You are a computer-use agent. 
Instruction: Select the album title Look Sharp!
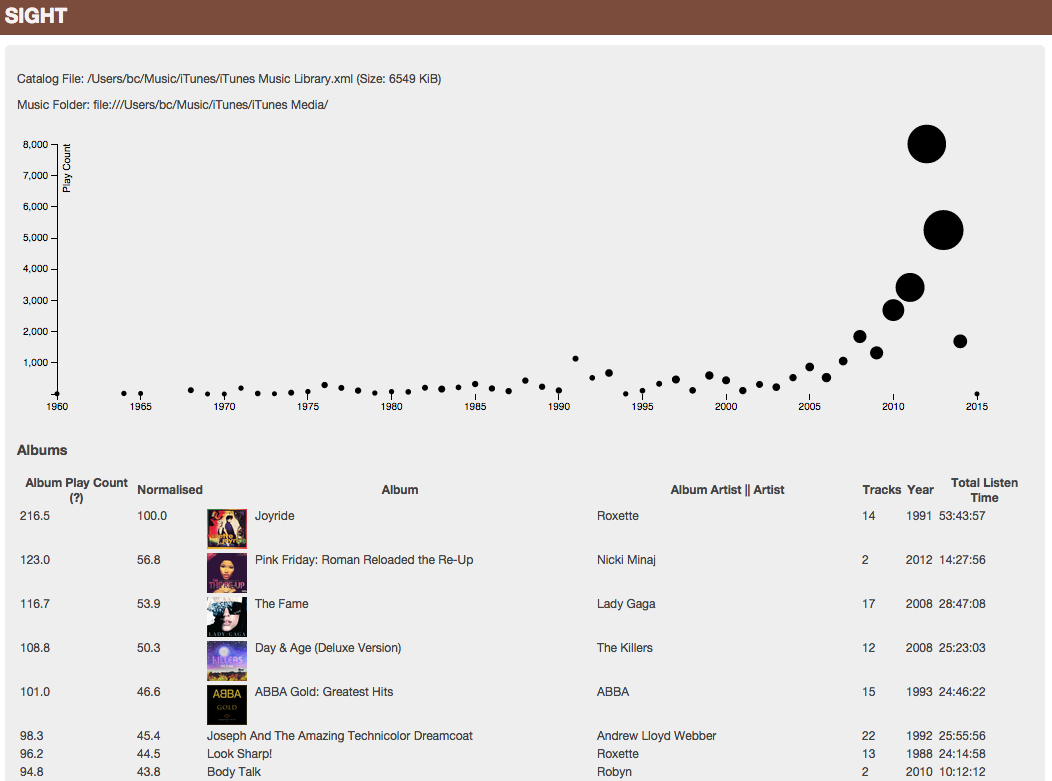[240, 754]
